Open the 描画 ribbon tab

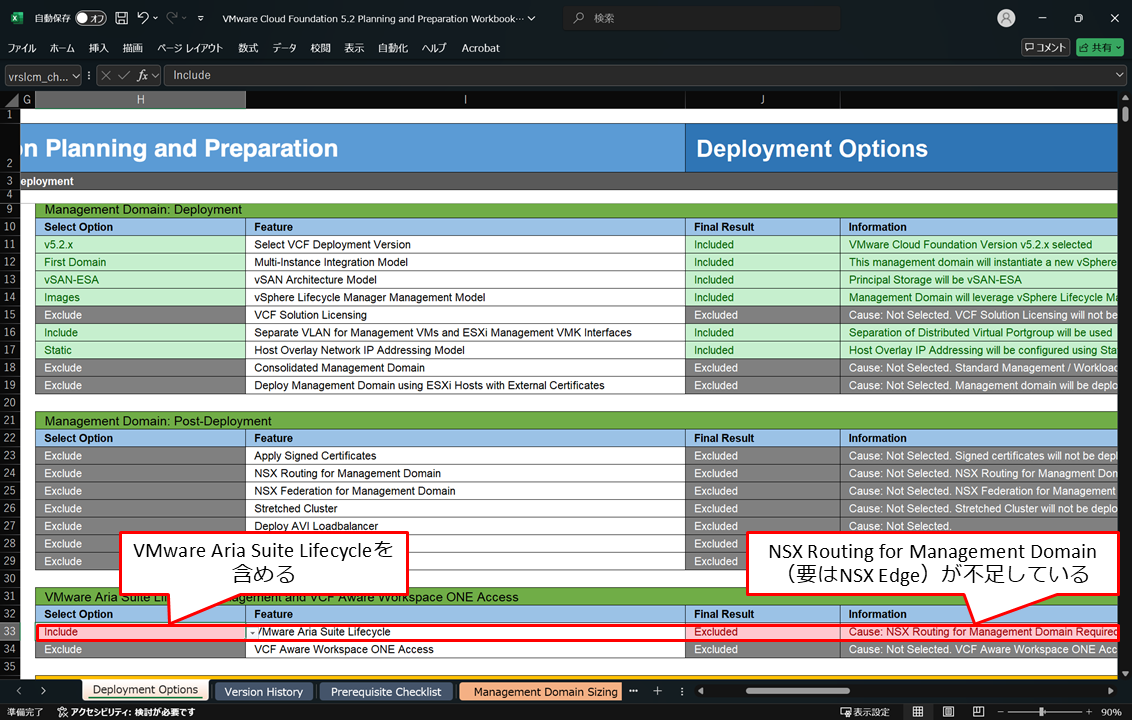coord(133,48)
